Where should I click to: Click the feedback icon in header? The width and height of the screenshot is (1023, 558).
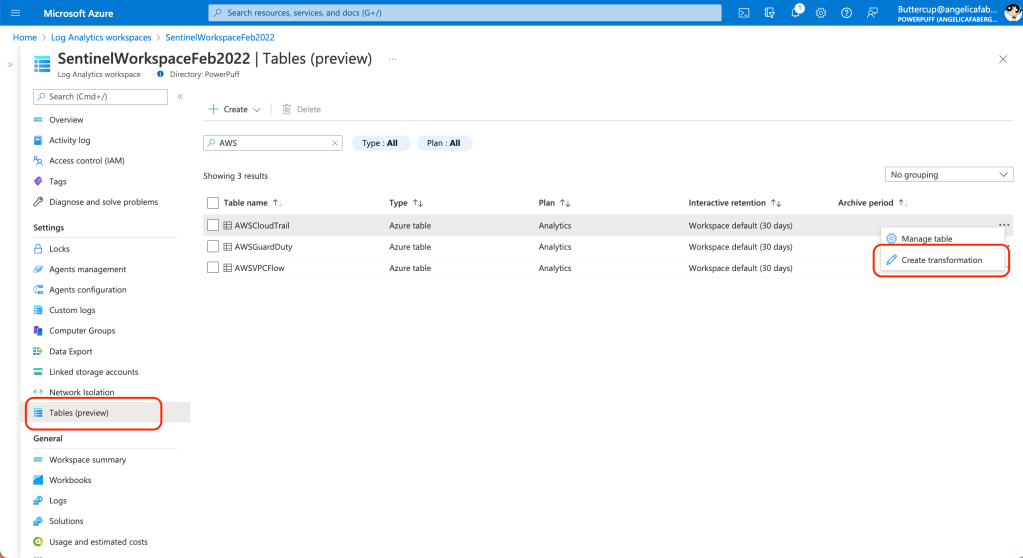[872, 13]
